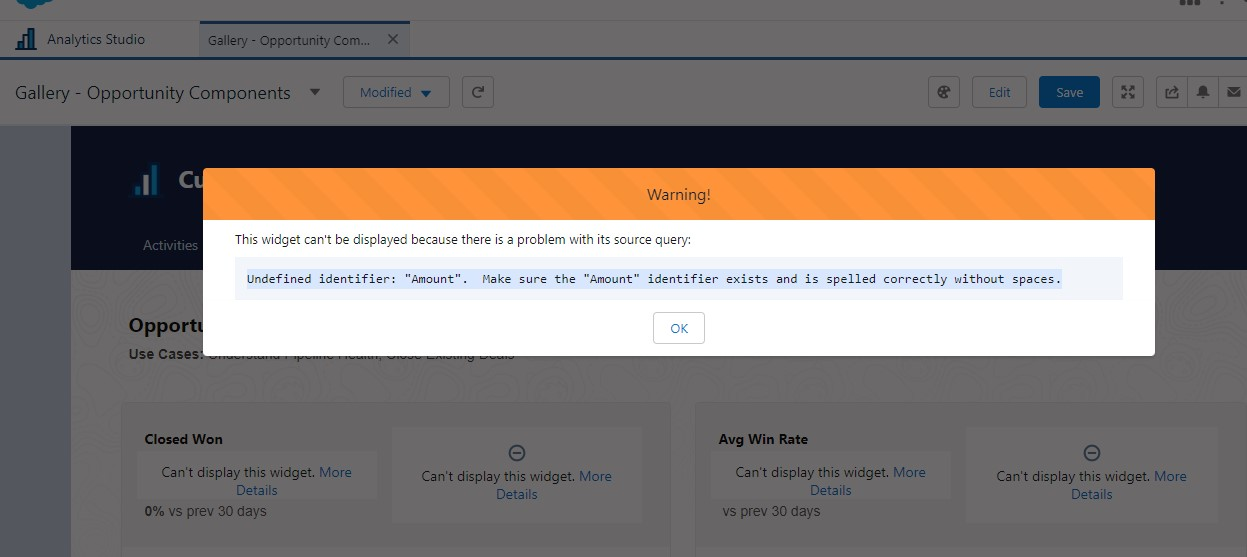The height and width of the screenshot is (557, 1247).
Task: Close the Gallery - Opportunity tab
Action: coord(393,39)
